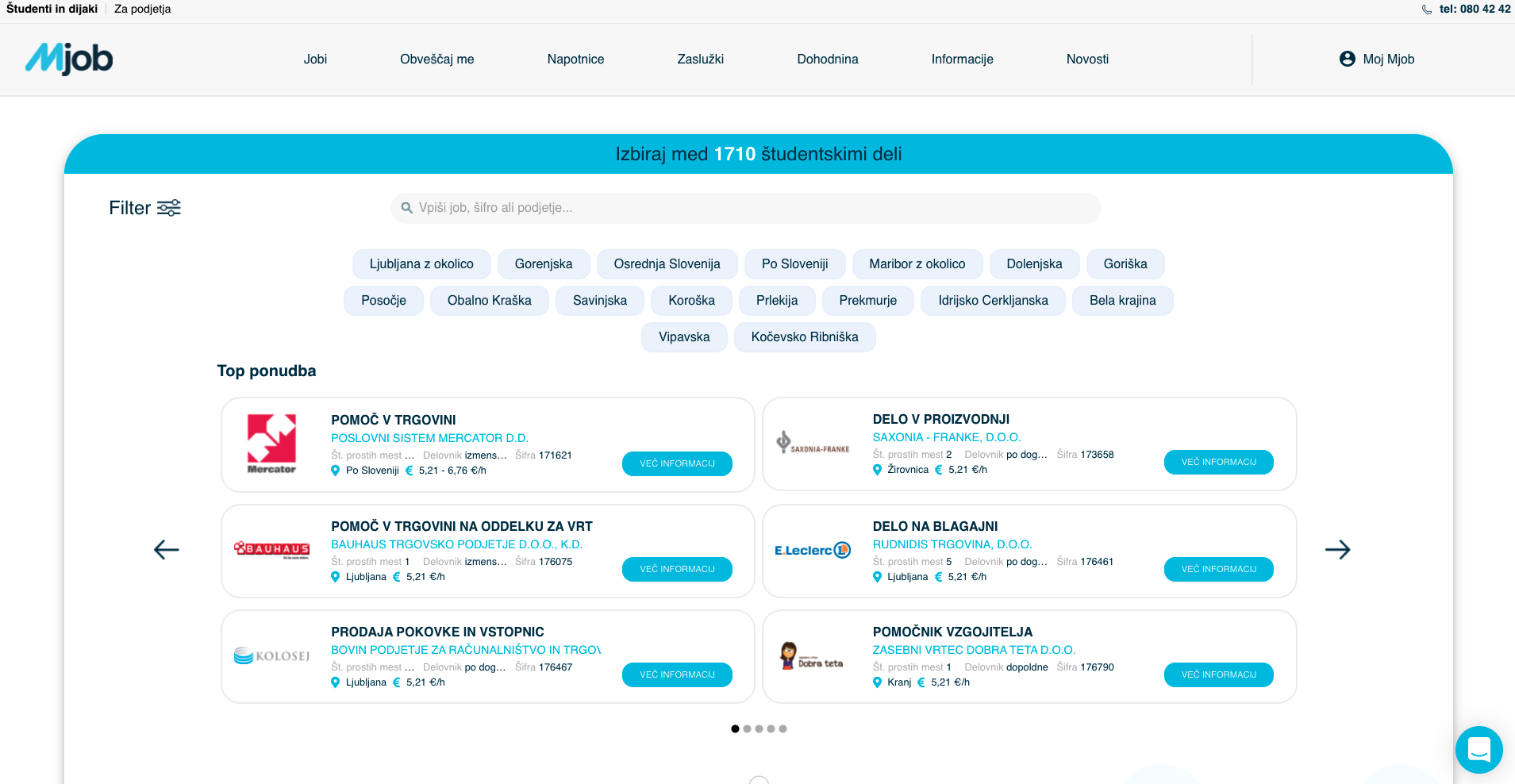Open the Zaslužki menu item

700,60
